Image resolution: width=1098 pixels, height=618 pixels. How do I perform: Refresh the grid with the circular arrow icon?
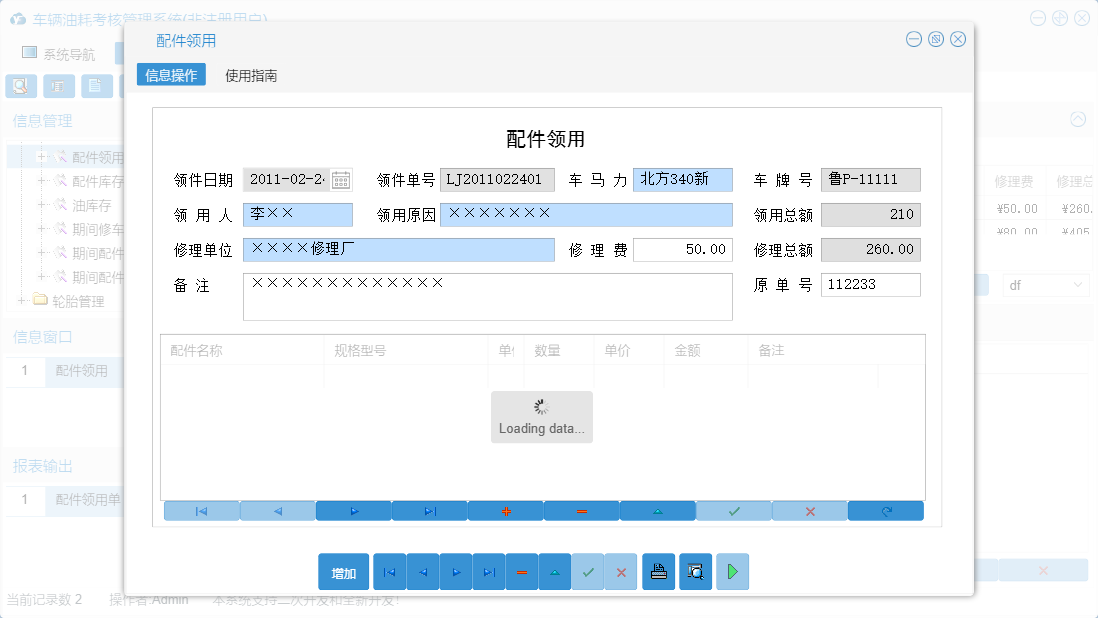[x=885, y=510]
